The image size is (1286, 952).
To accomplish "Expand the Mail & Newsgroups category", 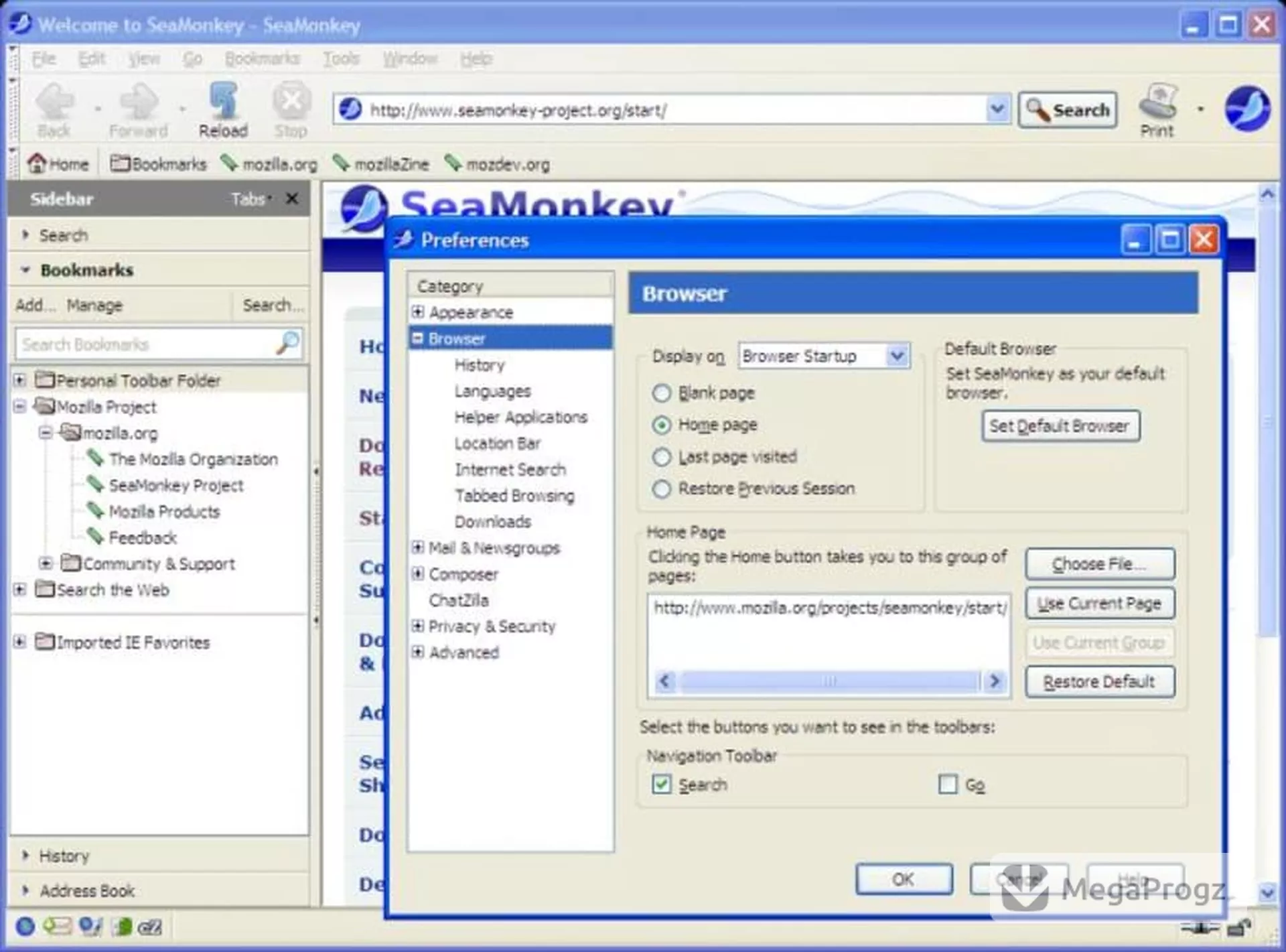I will click(418, 547).
